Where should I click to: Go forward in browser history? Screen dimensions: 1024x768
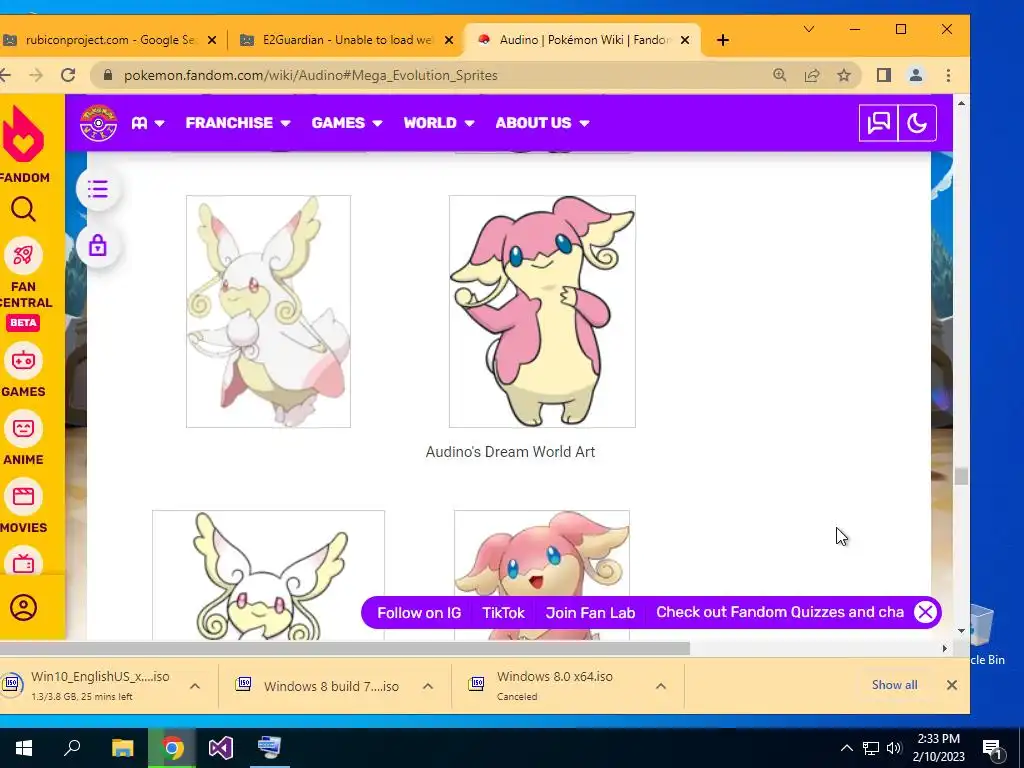point(36,75)
